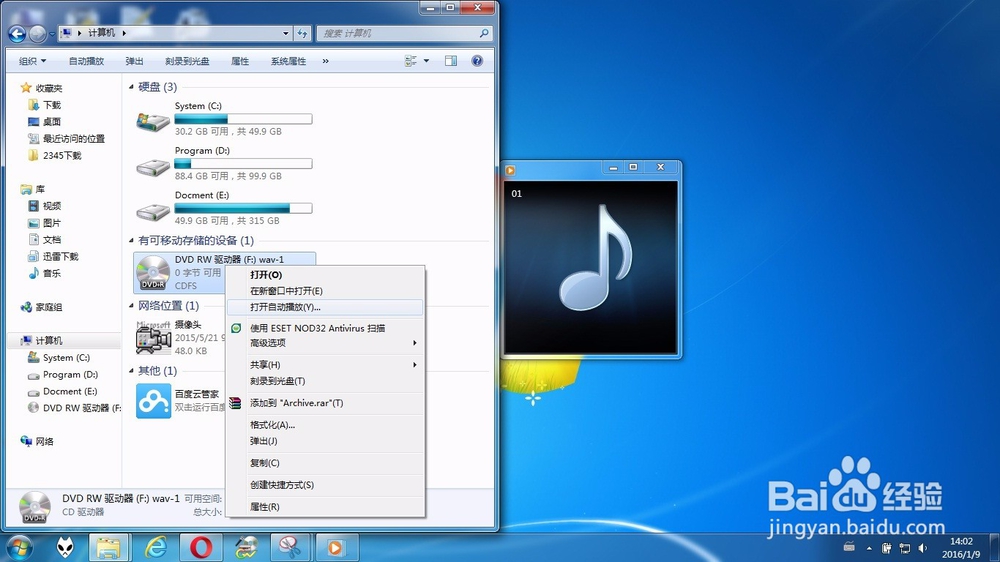
Task: Expand the 高级选项 submenu arrow
Action: pyautogui.click(x=415, y=343)
